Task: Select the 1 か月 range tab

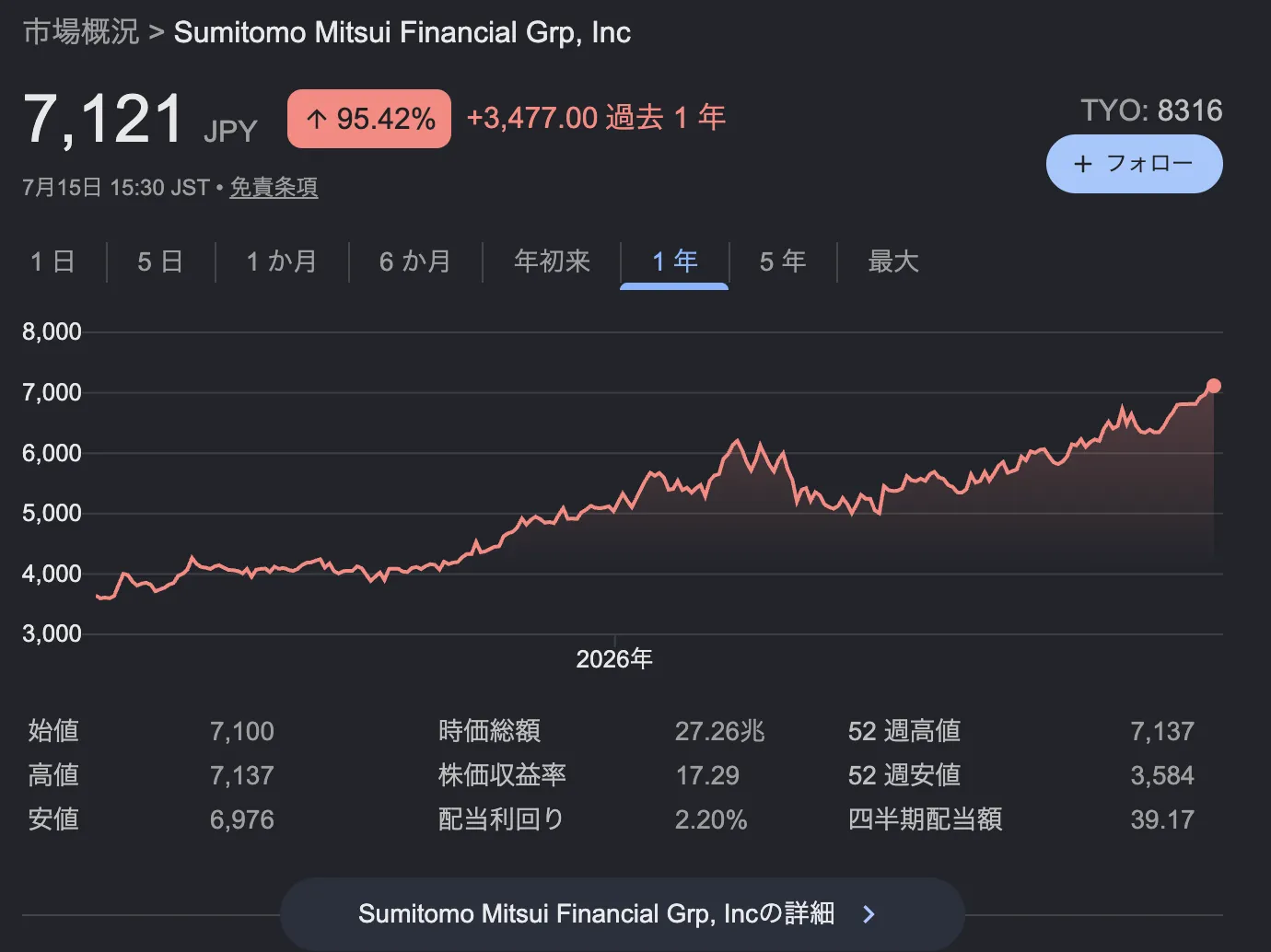Action: click(282, 261)
